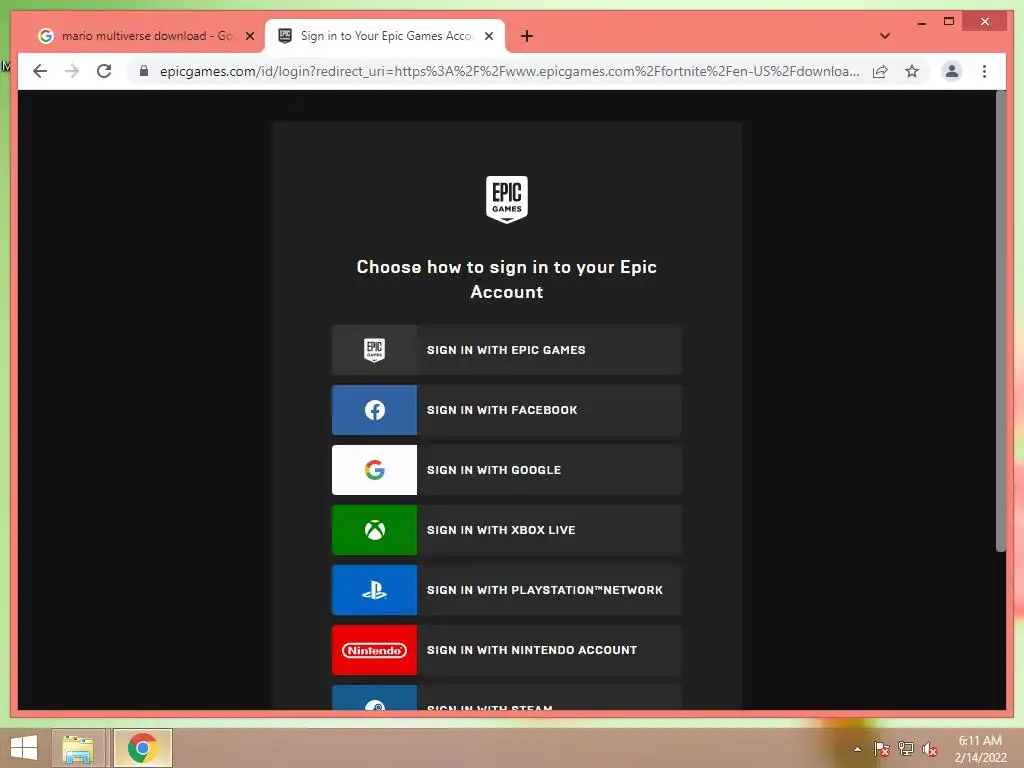Viewport: 1024px width, 768px height.
Task: Go back to previous page
Action: pyautogui.click(x=40, y=71)
